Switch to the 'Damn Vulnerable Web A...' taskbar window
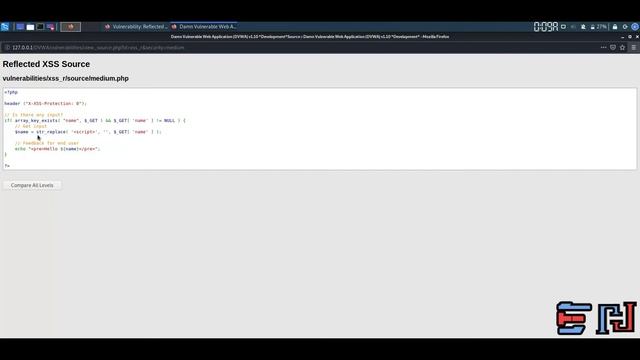The width and height of the screenshot is (640, 360). click(203, 27)
